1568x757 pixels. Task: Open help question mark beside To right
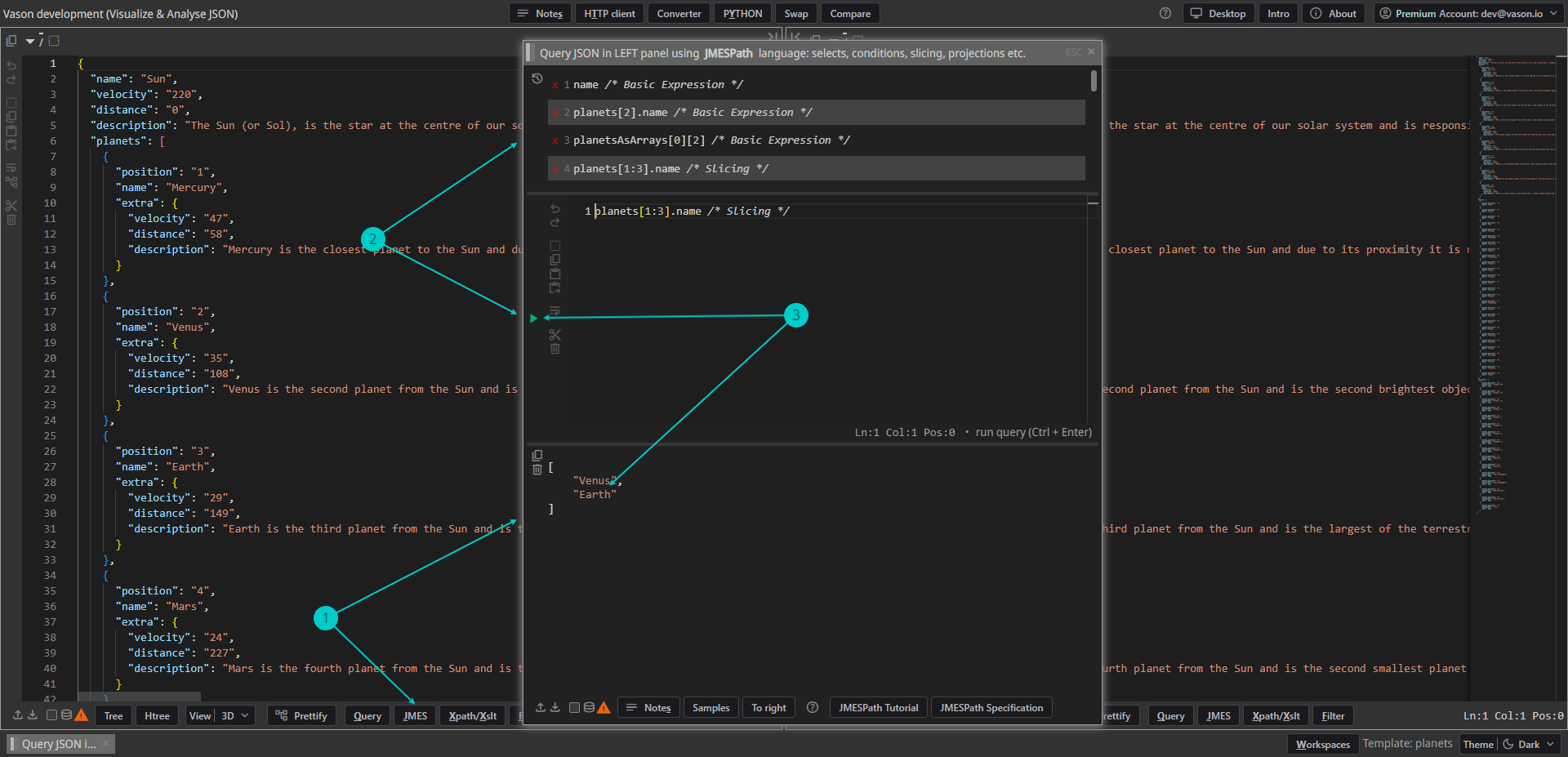pos(813,708)
